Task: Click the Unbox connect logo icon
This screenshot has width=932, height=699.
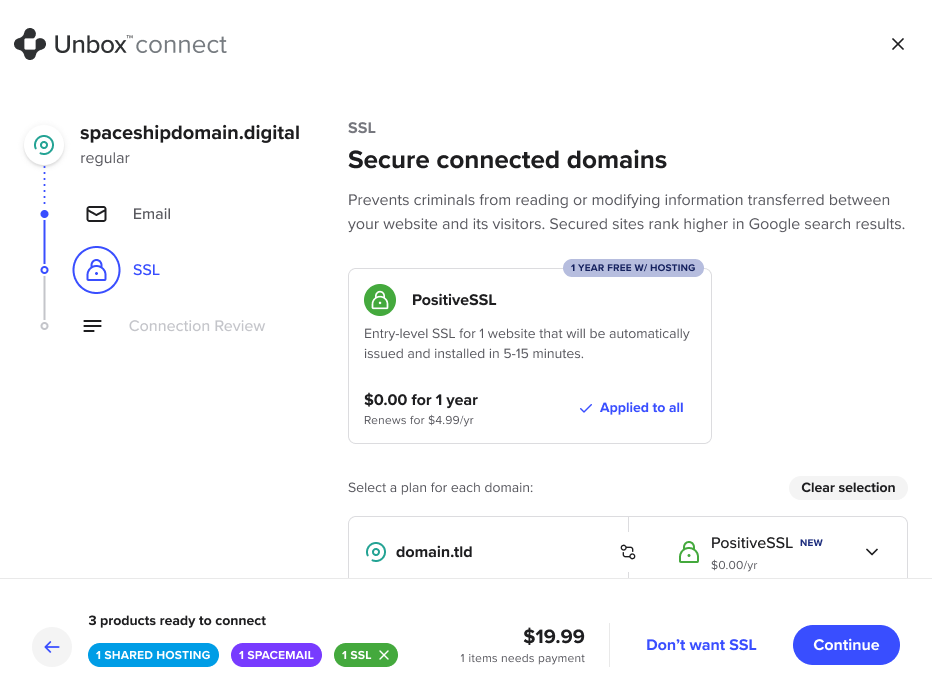Action: [x=28, y=44]
